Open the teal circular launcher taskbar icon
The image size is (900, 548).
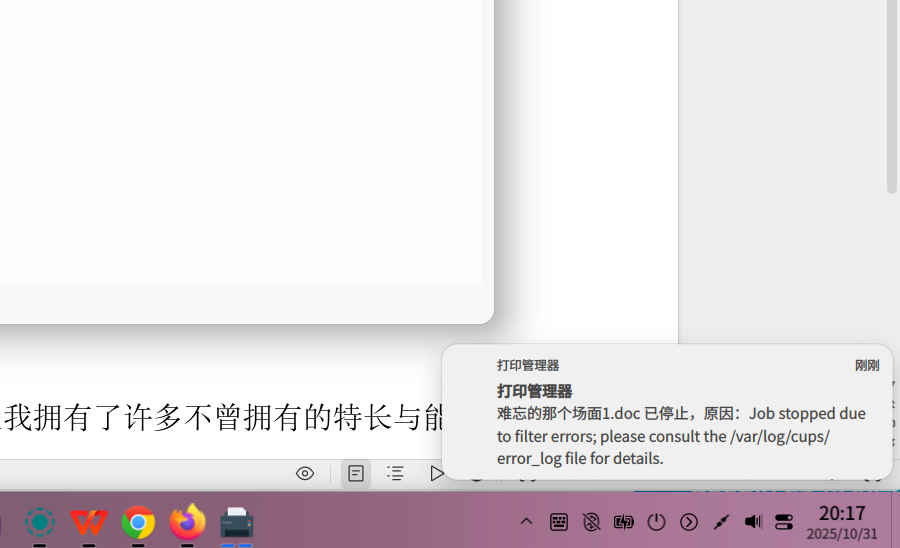[40, 522]
